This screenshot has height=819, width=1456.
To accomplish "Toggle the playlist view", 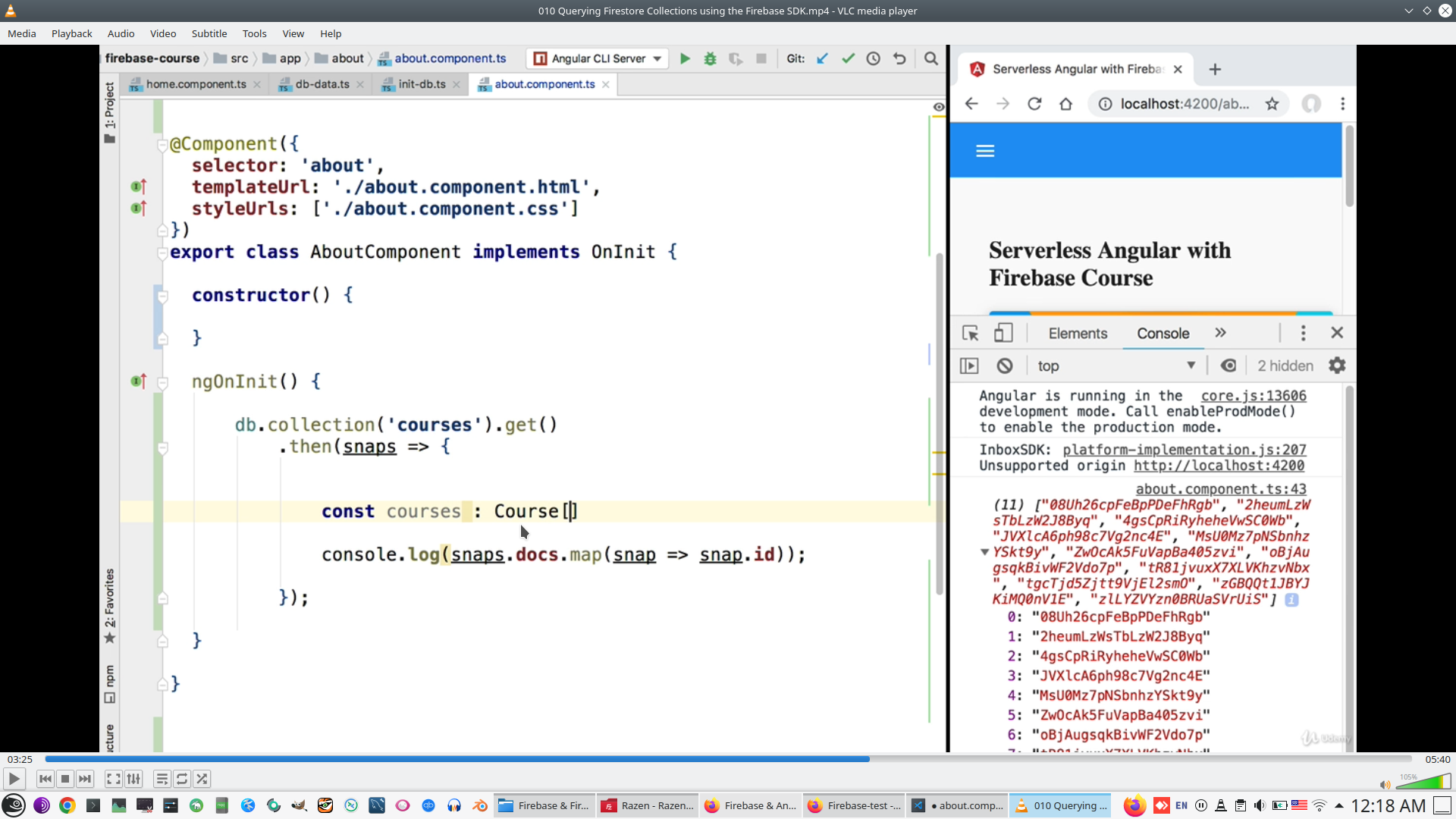I will 162,779.
